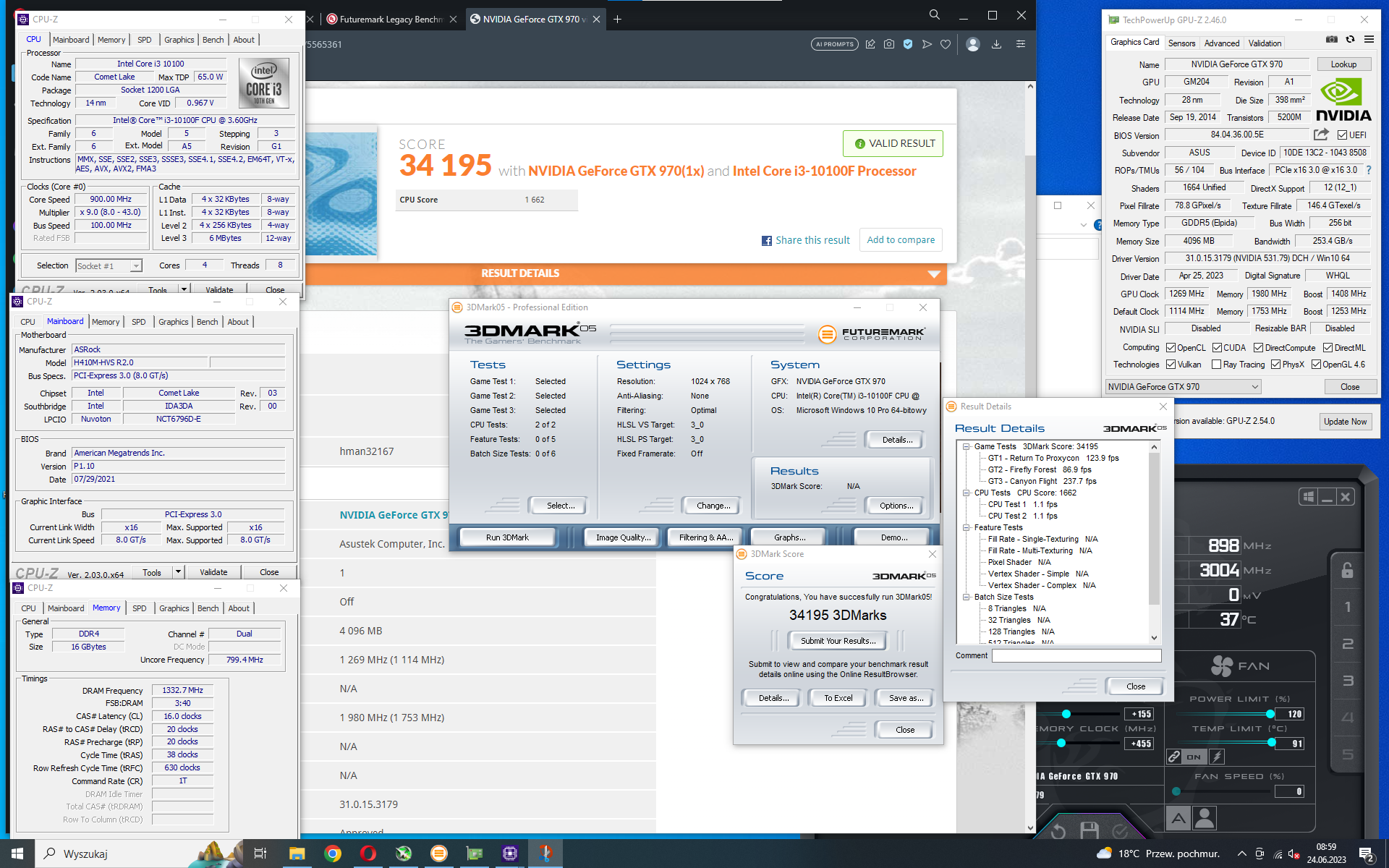
Task: Toggle the OpenCL checkbox
Action: coord(1171,348)
